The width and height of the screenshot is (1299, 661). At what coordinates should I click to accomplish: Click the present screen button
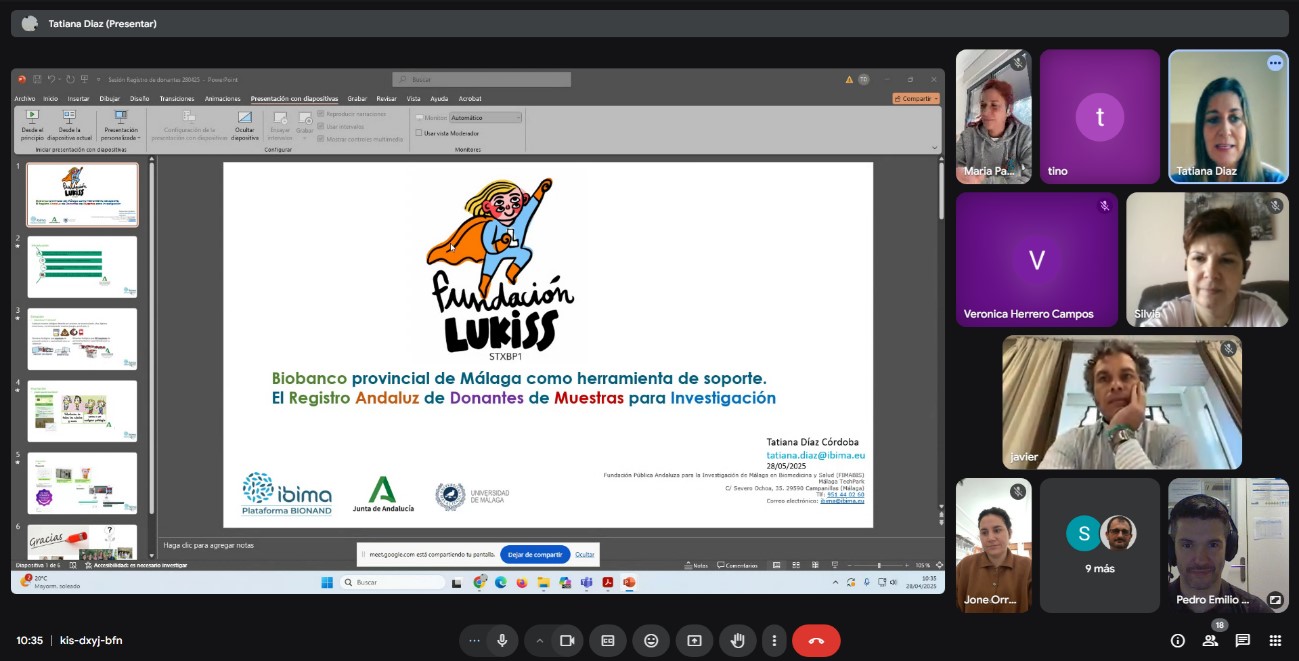694,640
